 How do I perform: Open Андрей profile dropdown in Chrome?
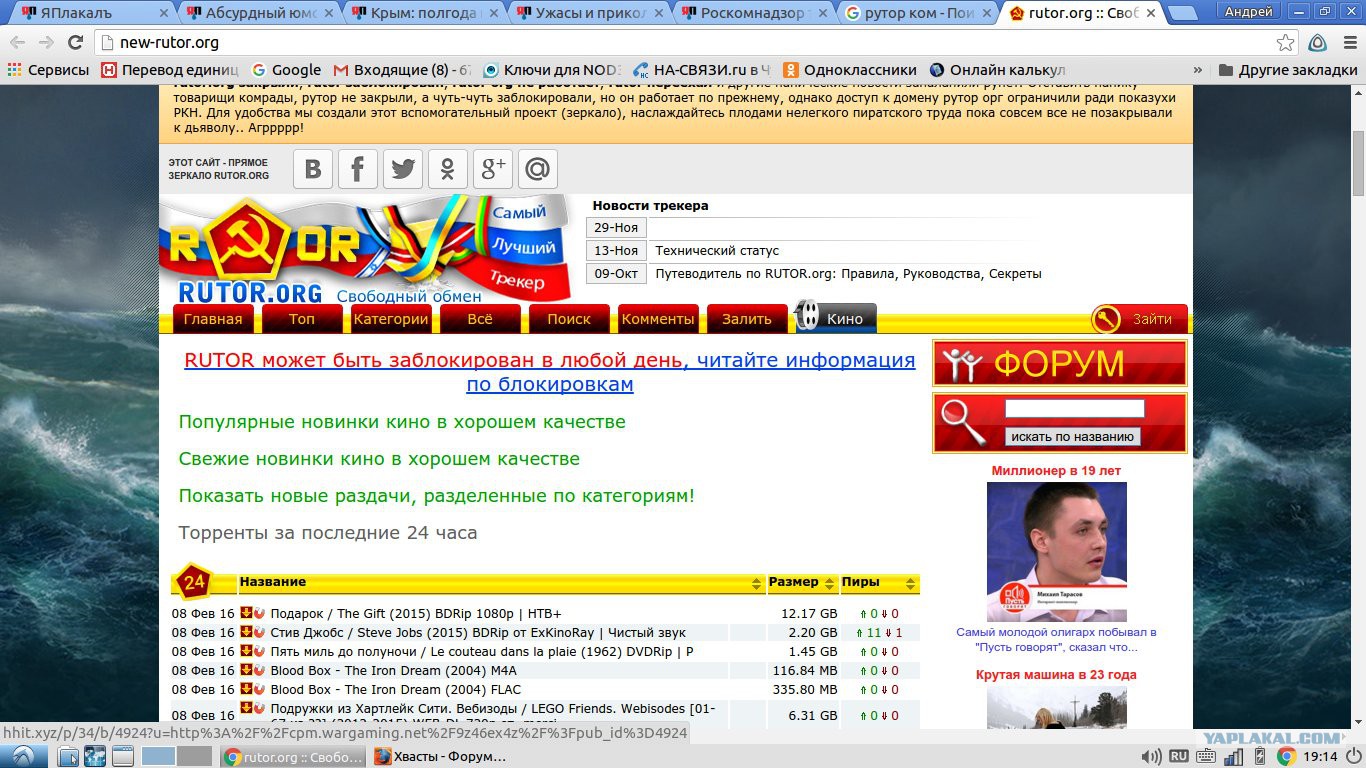(1249, 11)
